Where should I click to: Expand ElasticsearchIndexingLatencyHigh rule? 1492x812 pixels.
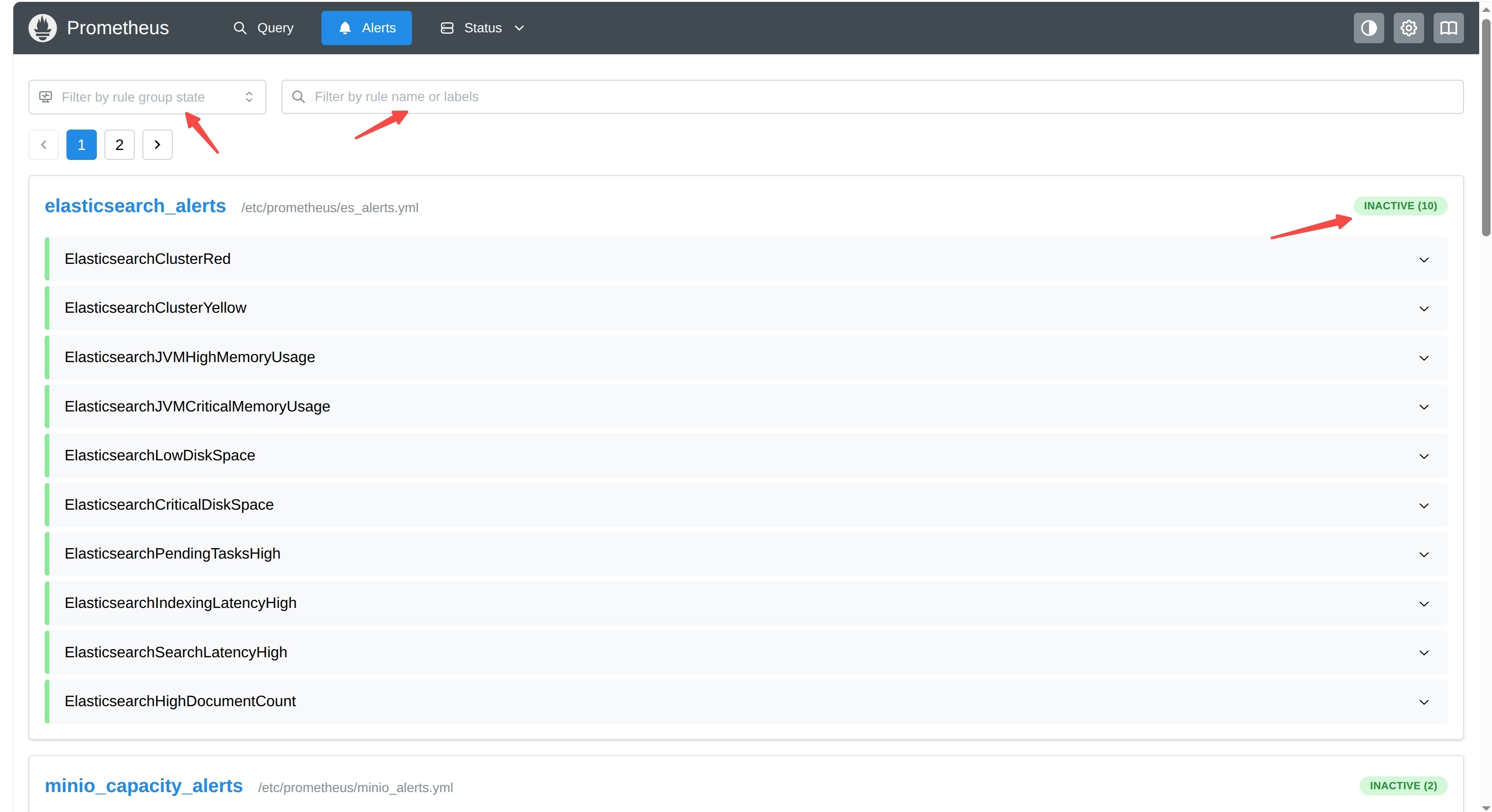(x=746, y=603)
